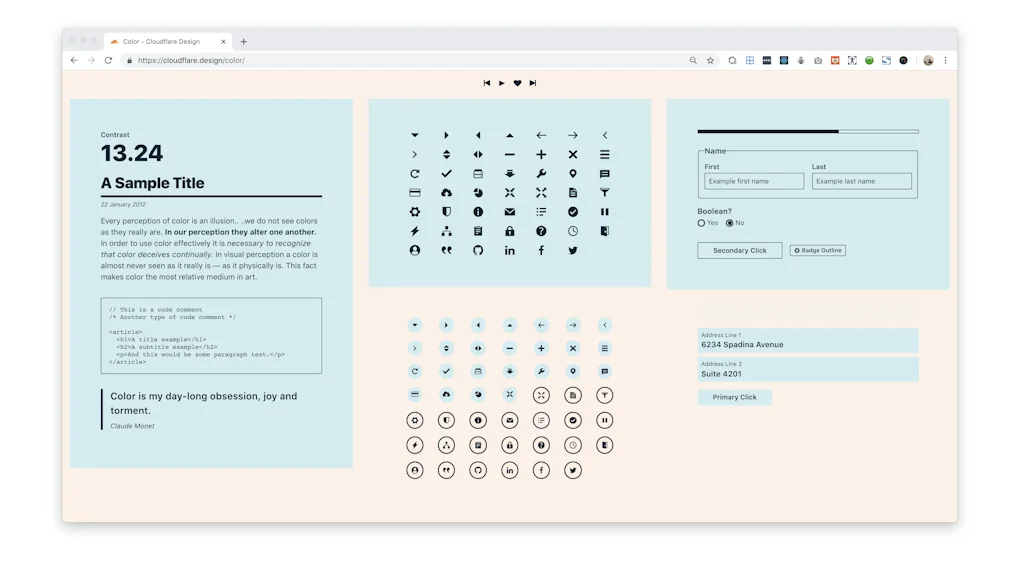
Task: Open the Chrome three-dot menu
Action: pos(945,60)
